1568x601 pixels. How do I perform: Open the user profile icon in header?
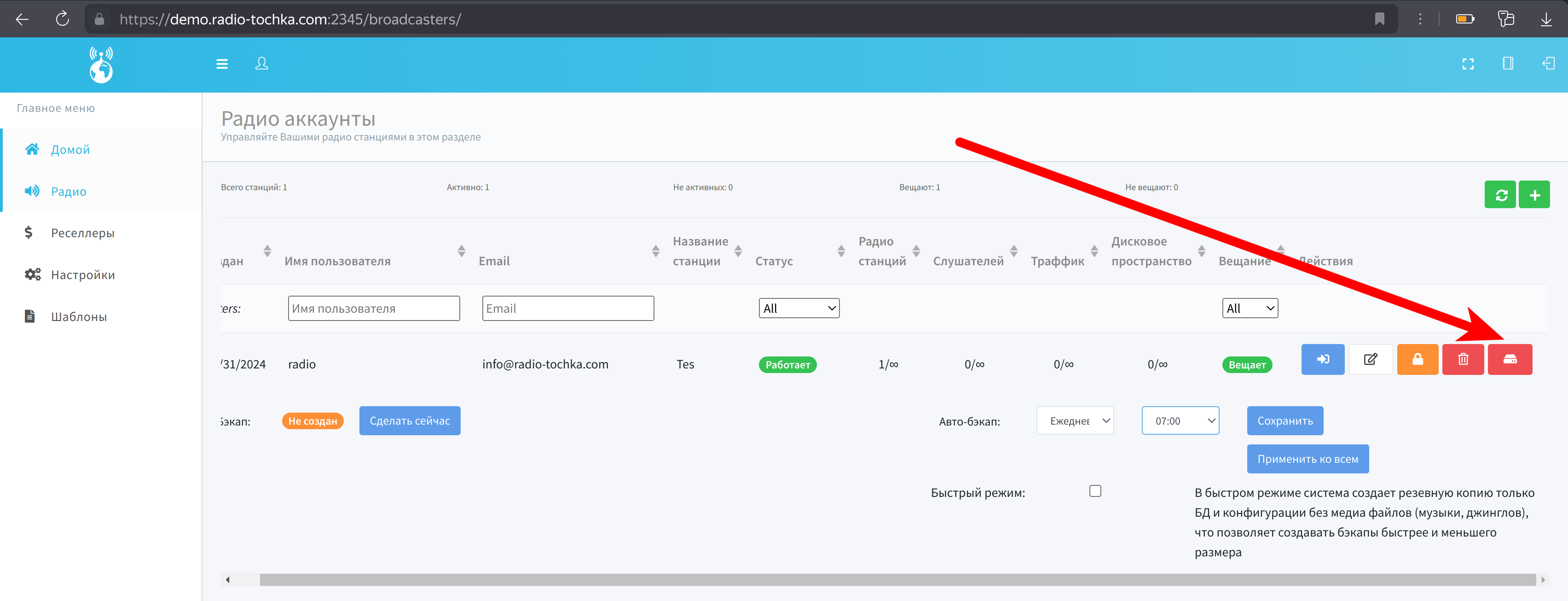pyautogui.click(x=261, y=64)
